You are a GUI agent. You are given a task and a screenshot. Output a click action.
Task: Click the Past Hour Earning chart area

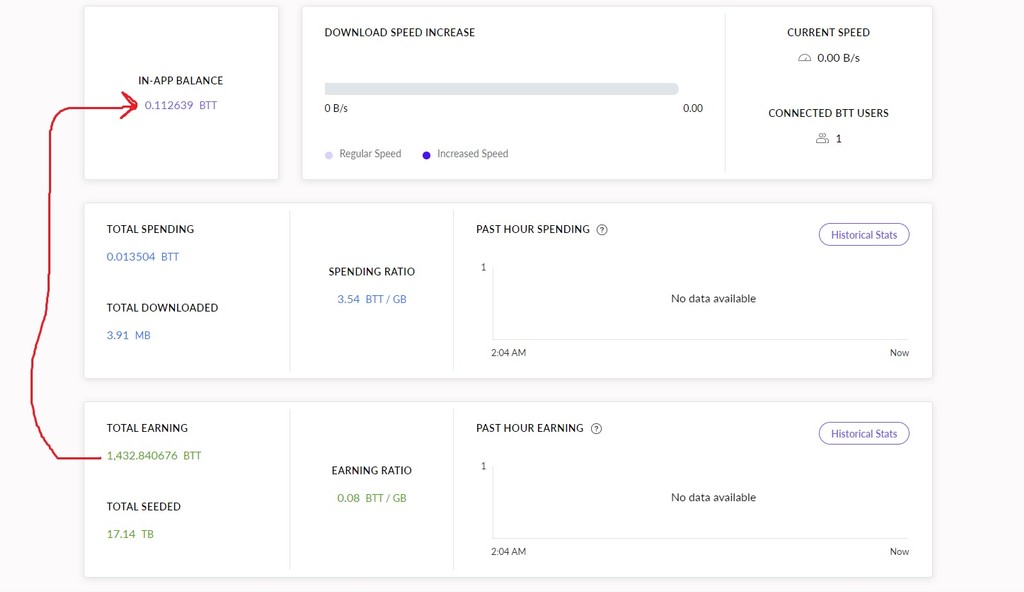click(700, 501)
